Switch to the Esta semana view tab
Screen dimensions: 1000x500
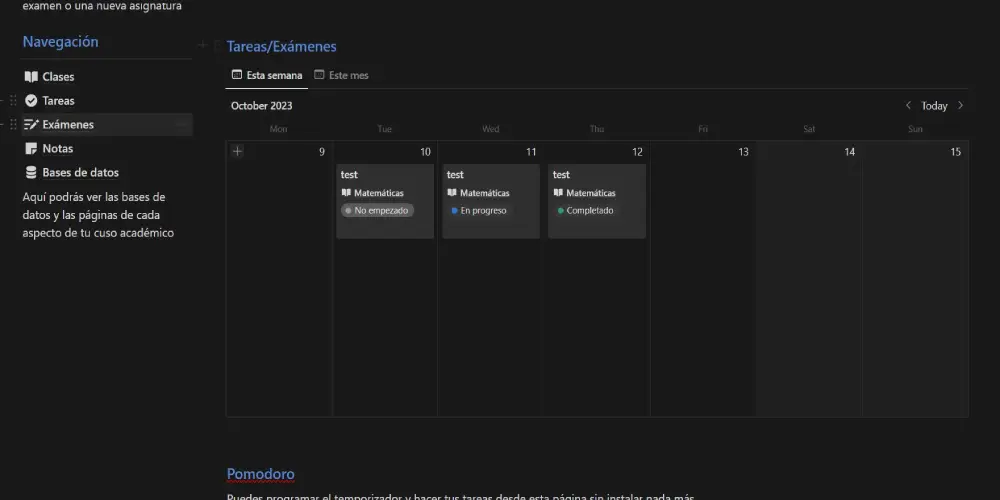click(267, 75)
